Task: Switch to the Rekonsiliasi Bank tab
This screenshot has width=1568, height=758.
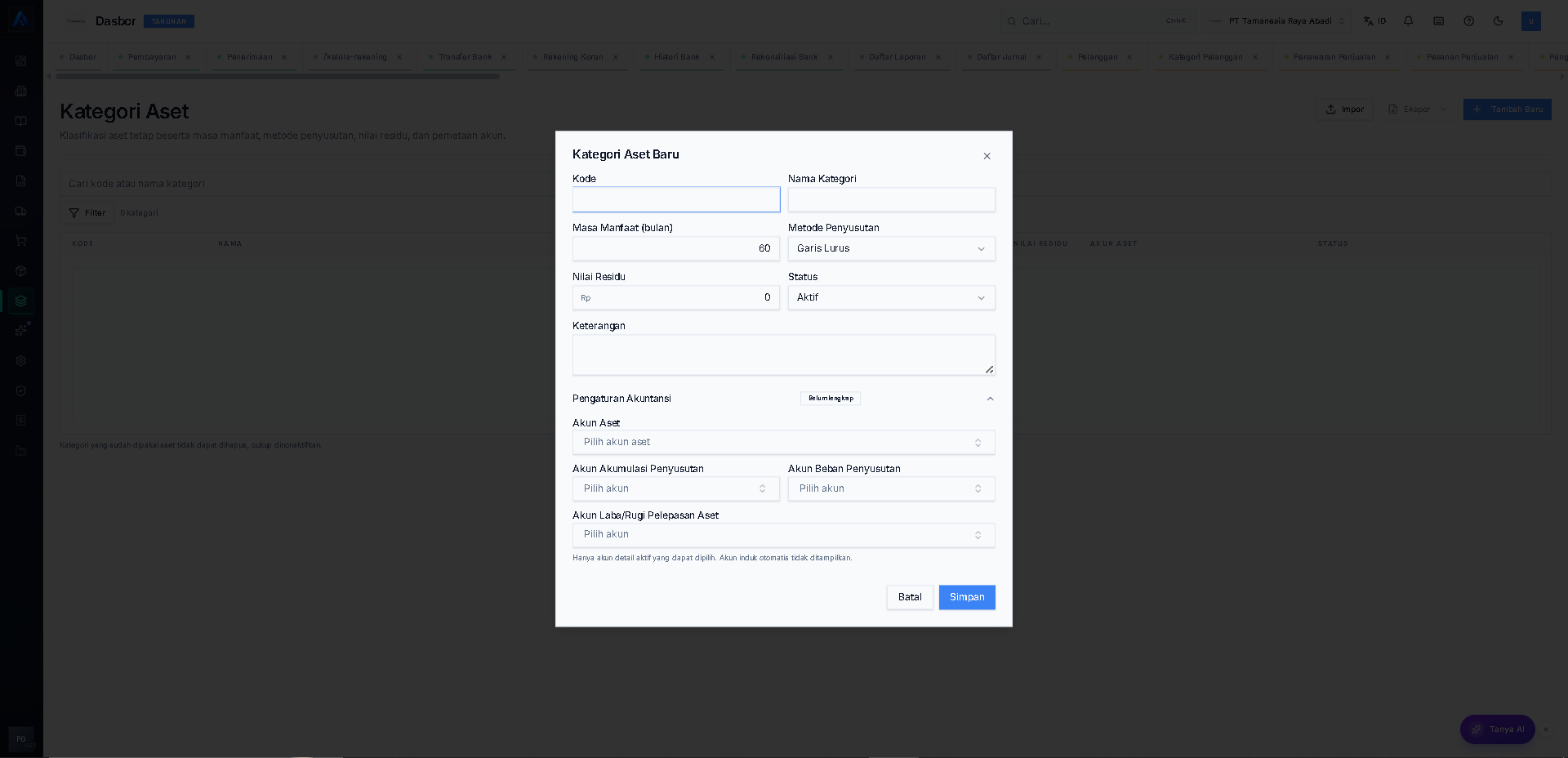Action: coord(784,57)
